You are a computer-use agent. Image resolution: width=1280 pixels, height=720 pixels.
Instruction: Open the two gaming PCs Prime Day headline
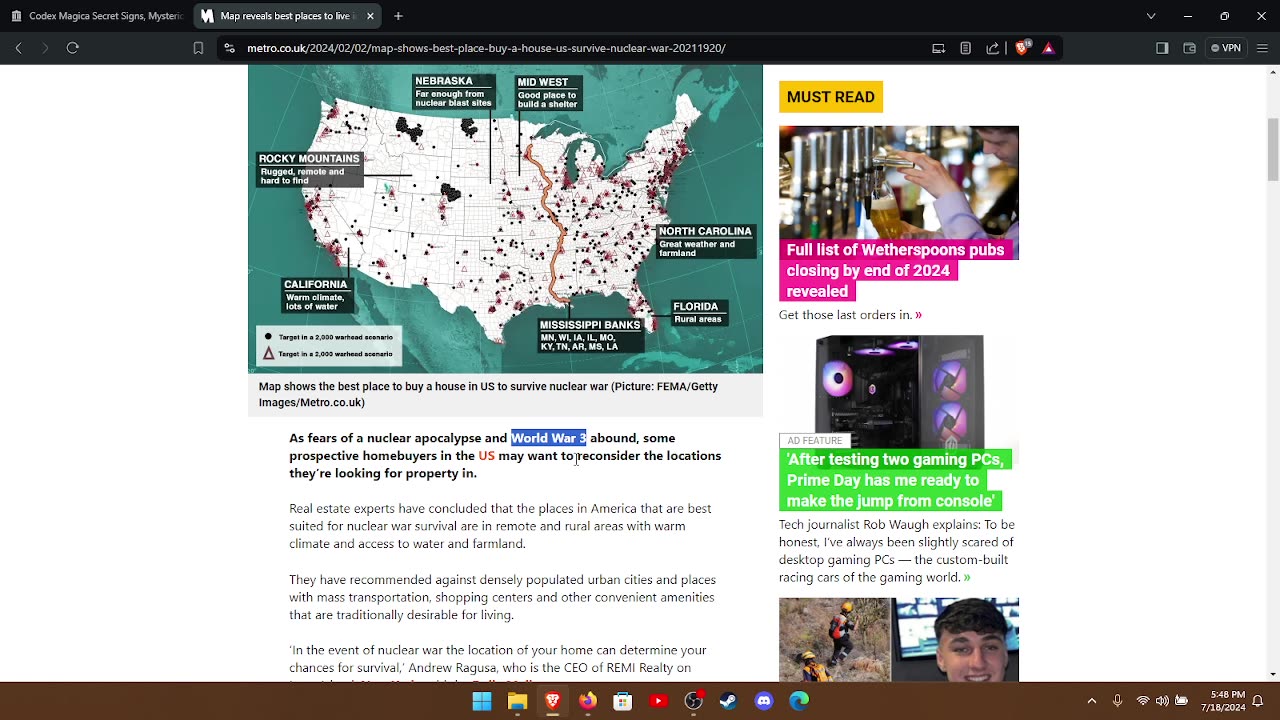[x=895, y=480]
